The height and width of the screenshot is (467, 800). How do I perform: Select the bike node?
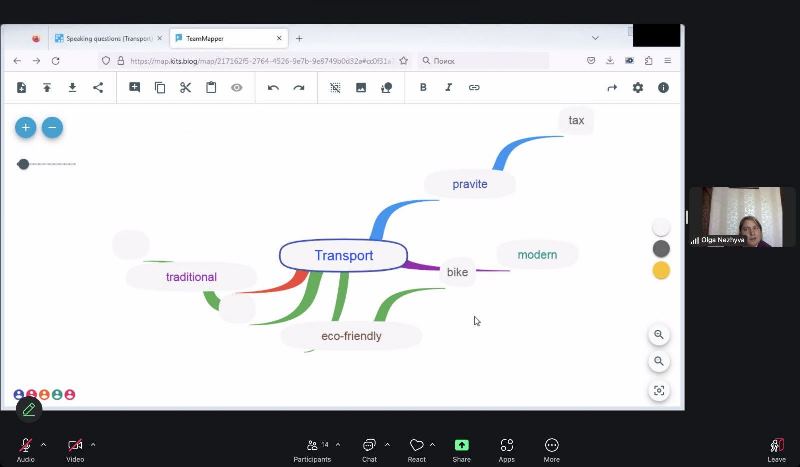coord(457,272)
